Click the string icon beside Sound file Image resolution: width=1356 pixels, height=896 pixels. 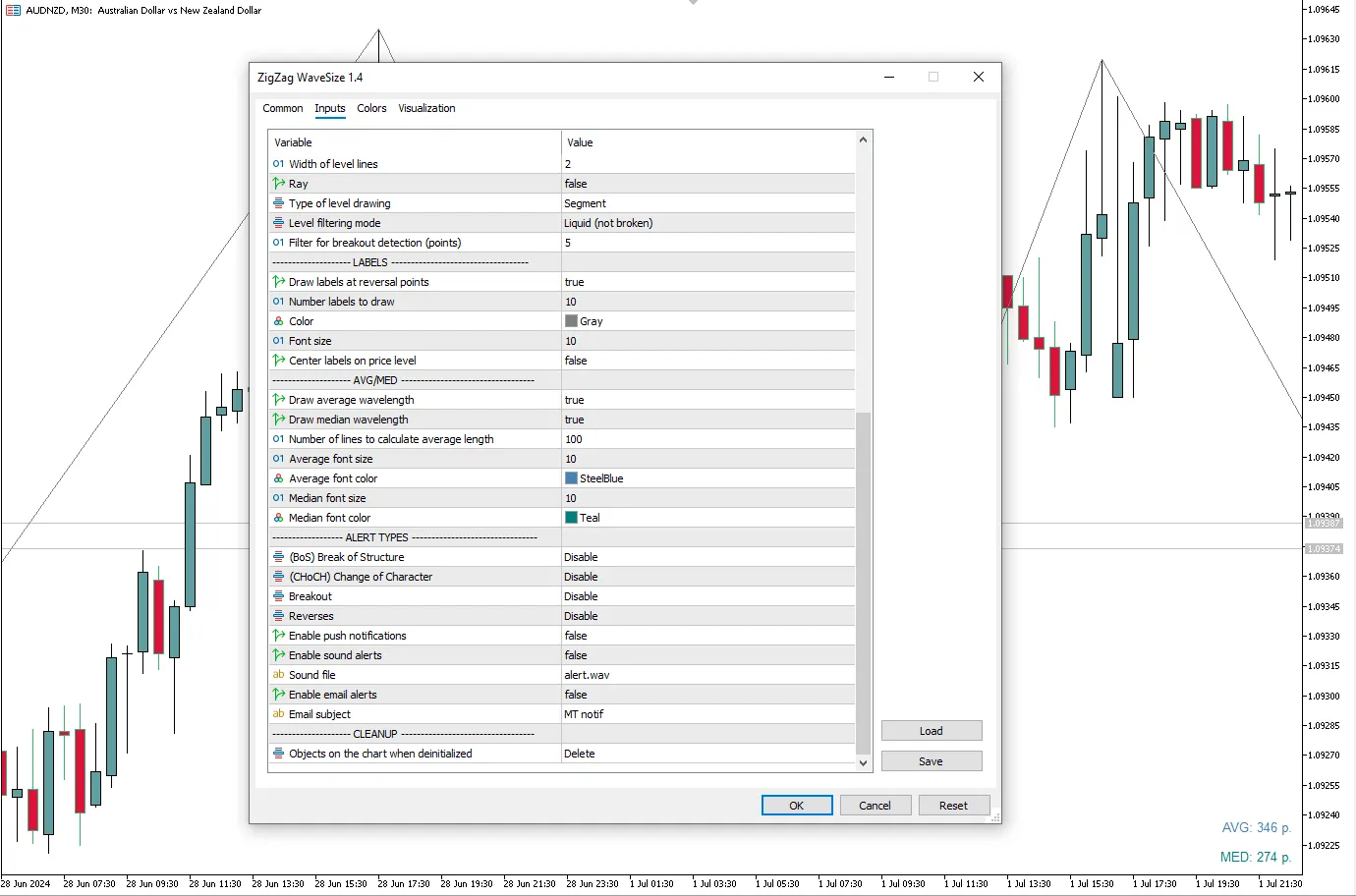tap(279, 675)
